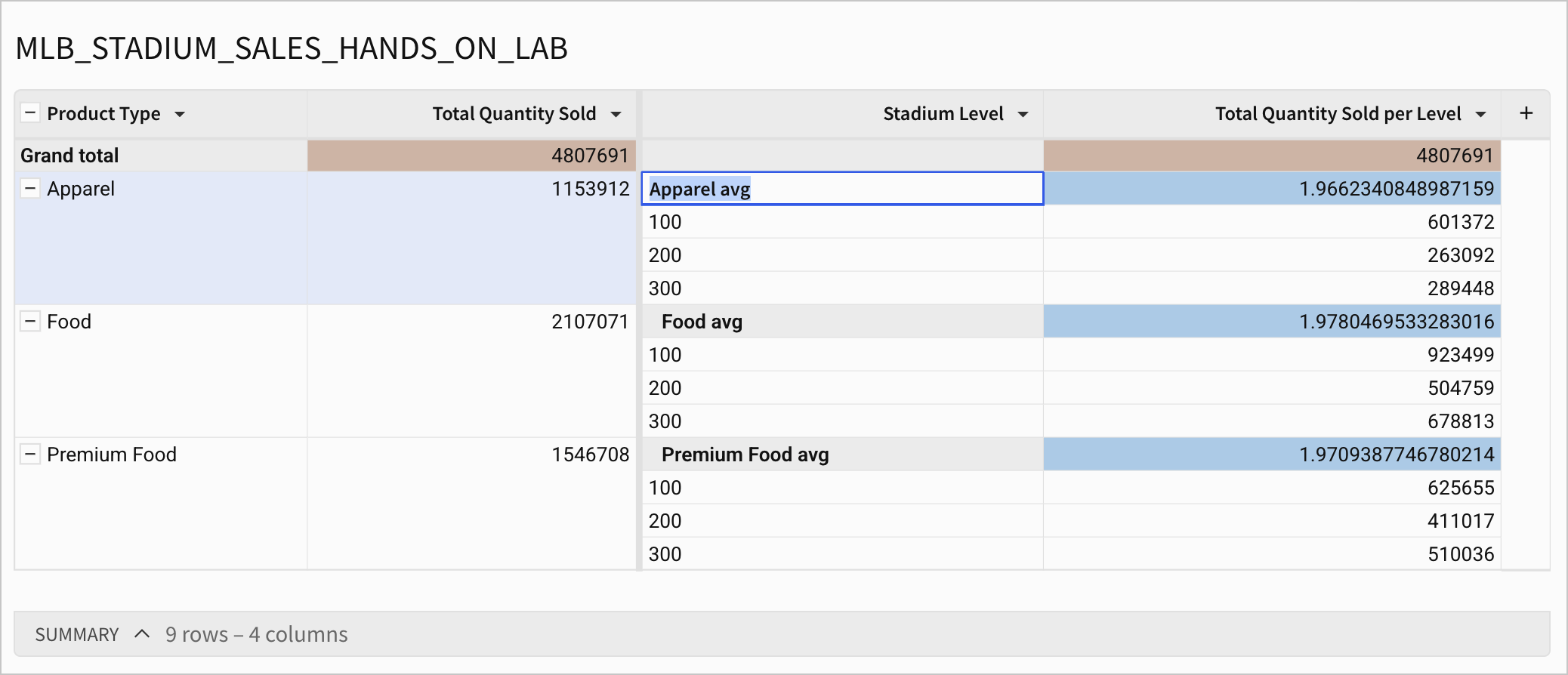Select the Premium Food avg summary cell
The width and height of the screenshot is (1568, 675).
tap(842, 455)
